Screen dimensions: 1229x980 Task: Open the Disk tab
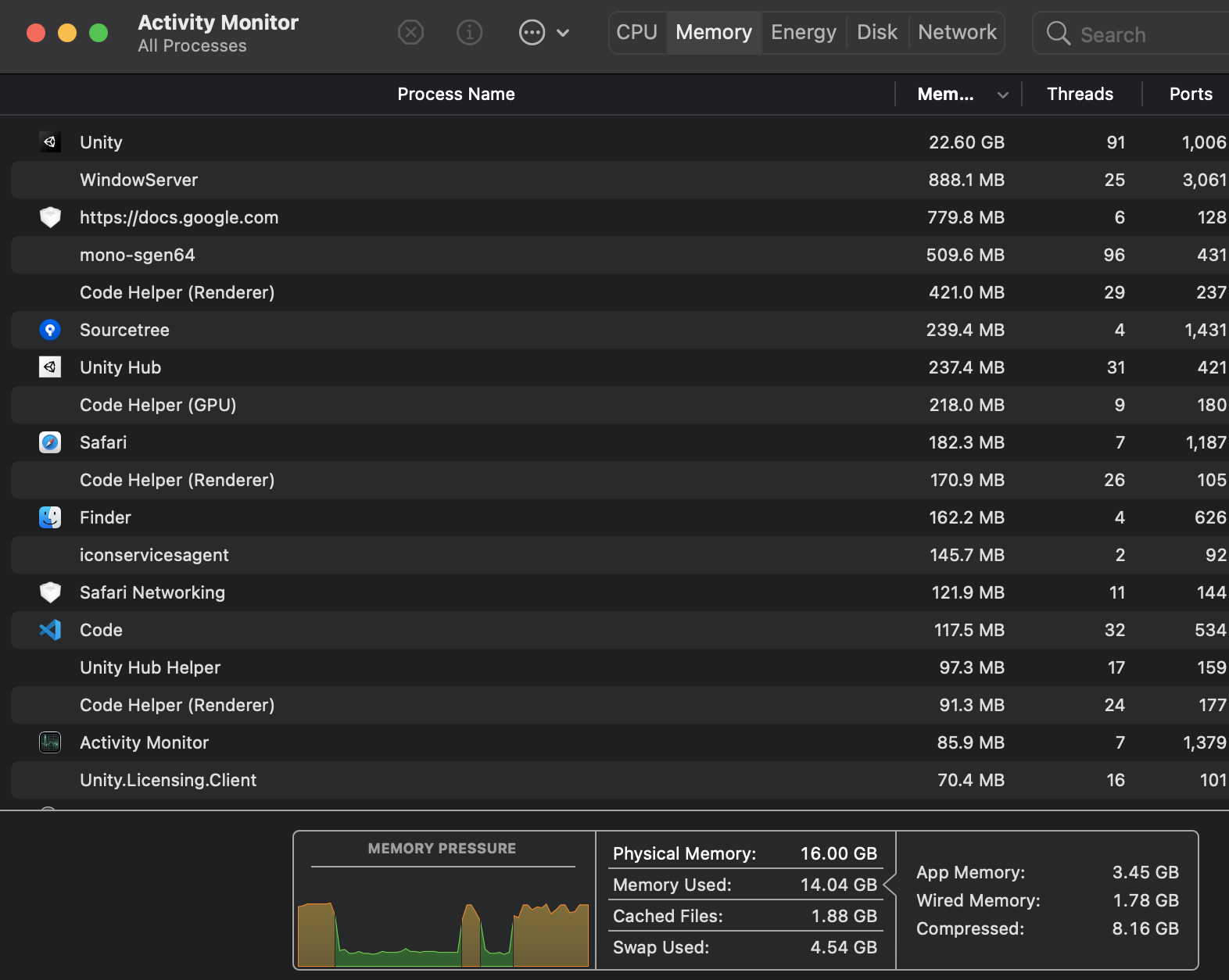tap(877, 32)
